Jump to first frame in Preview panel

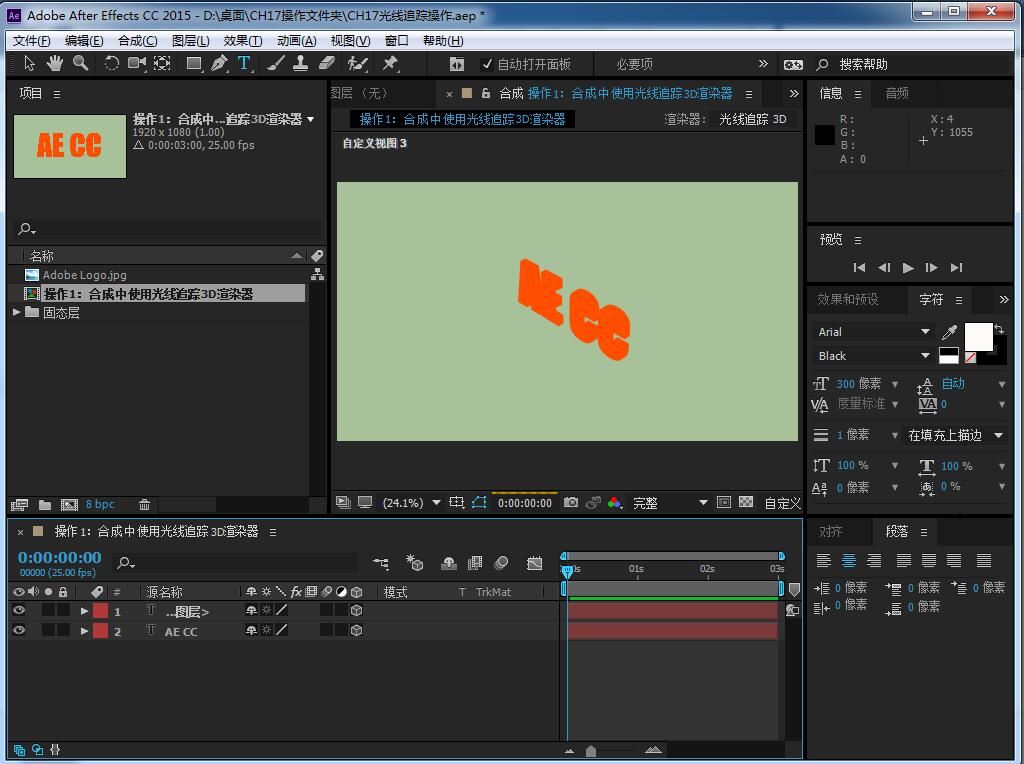point(859,268)
